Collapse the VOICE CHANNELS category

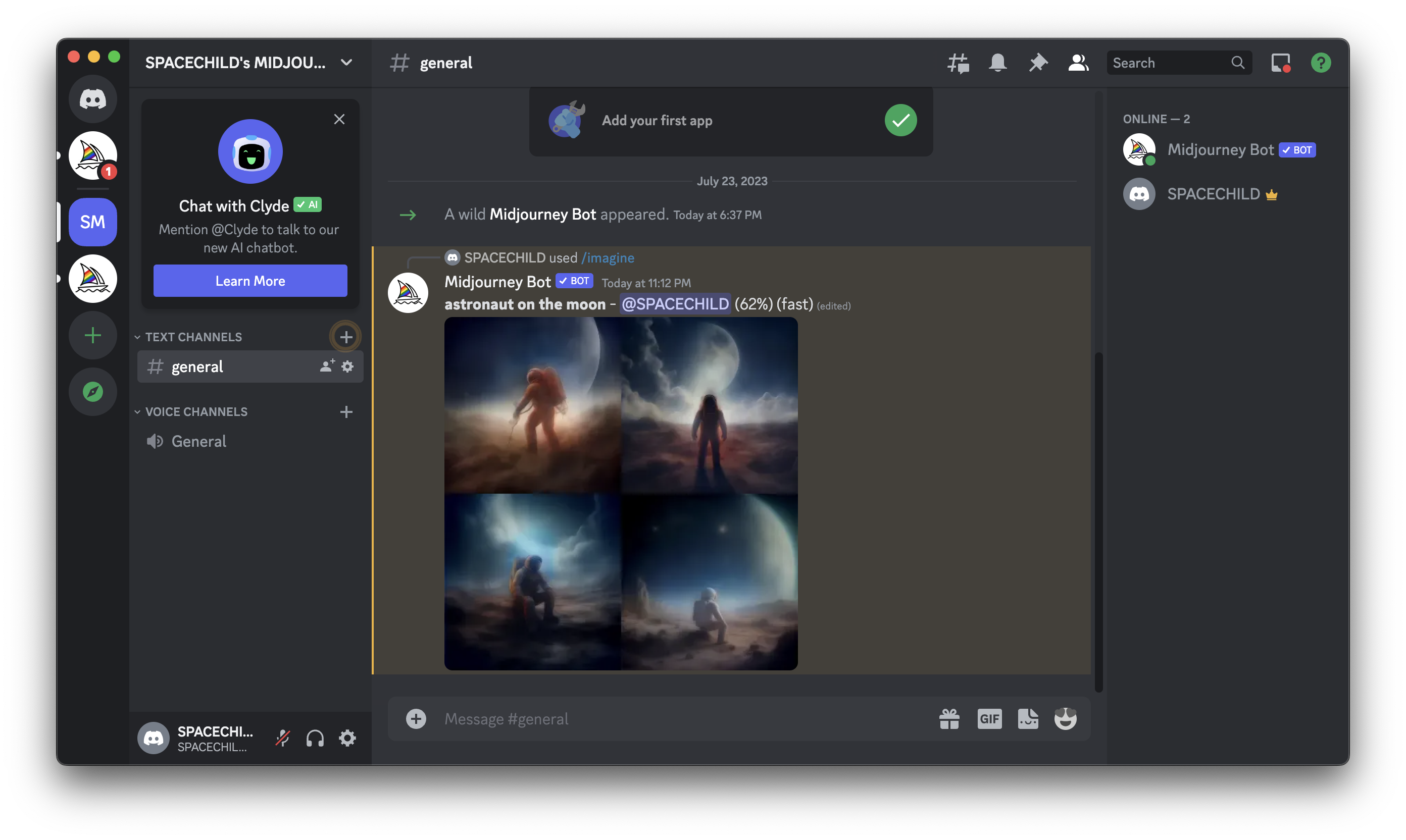click(196, 411)
